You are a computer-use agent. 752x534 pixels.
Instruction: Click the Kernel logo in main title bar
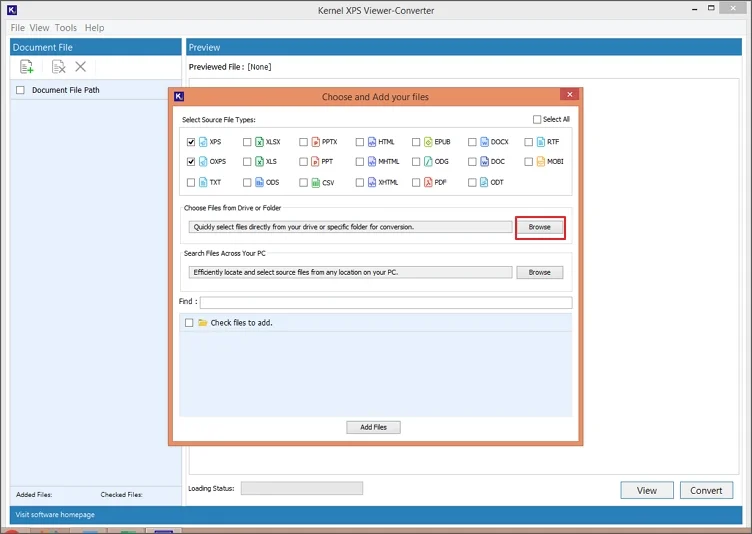click(x=12, y=10)
